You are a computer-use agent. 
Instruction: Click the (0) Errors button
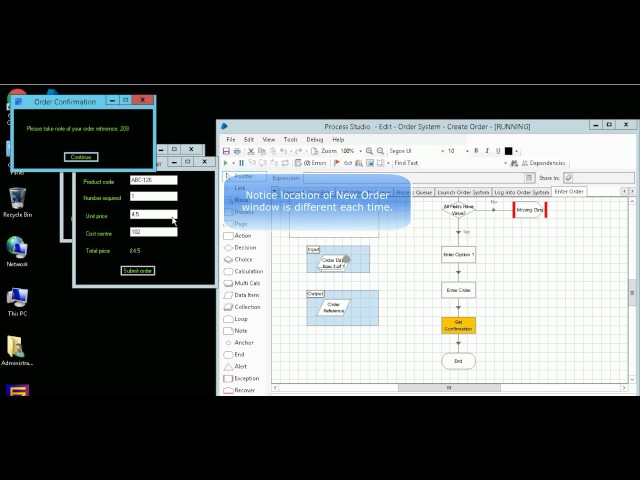[311, 163]
